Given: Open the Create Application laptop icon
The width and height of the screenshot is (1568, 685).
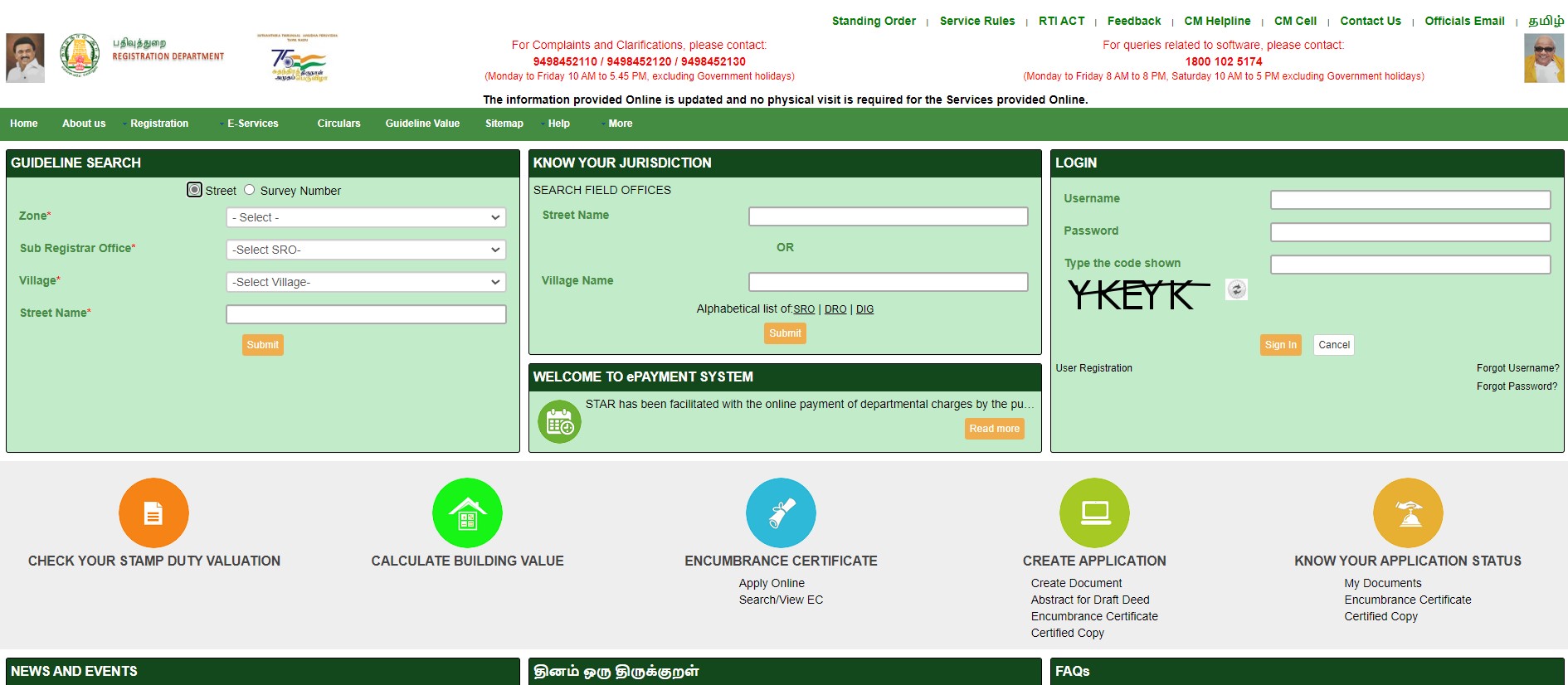Looking at the screenshot, I should [x=1094, y=513].
